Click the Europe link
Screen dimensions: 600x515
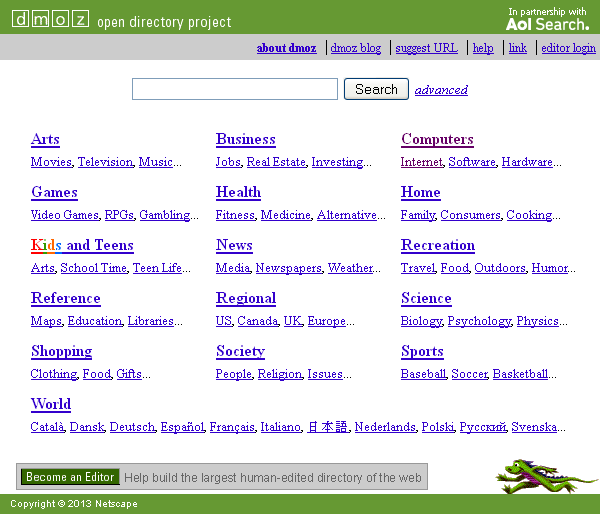327,321
